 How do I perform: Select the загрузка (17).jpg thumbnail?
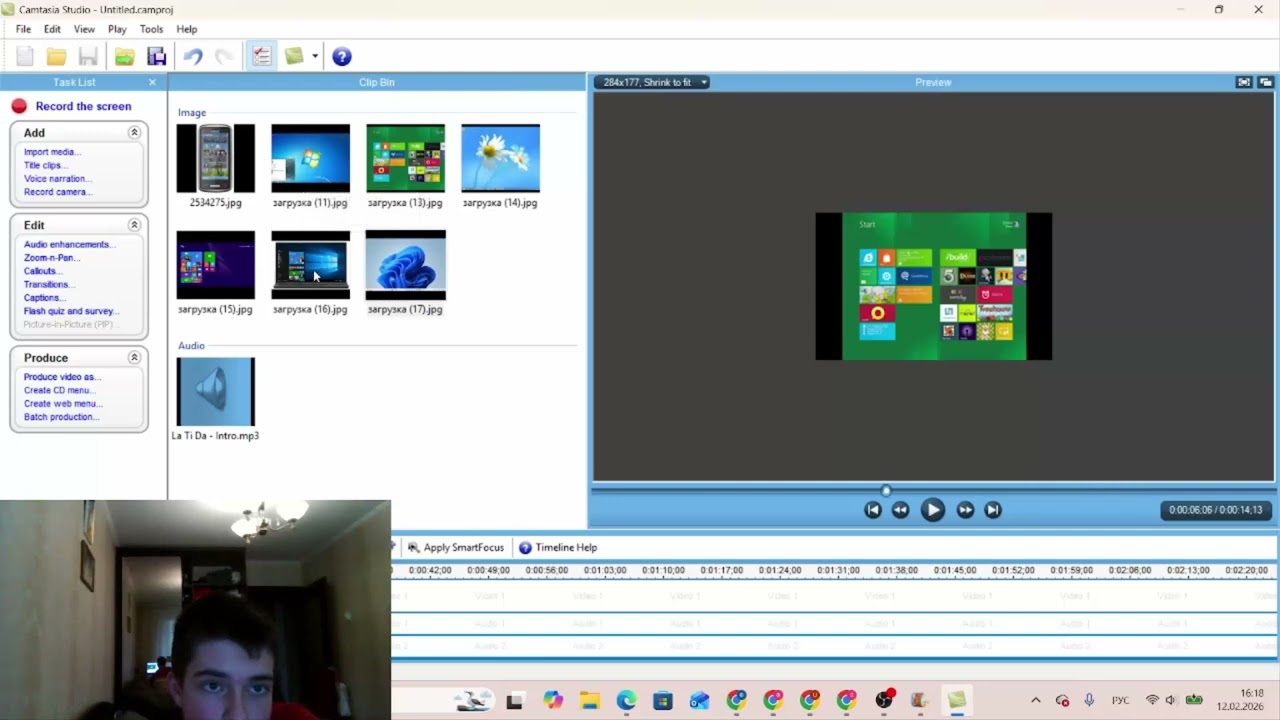(405, 265)
